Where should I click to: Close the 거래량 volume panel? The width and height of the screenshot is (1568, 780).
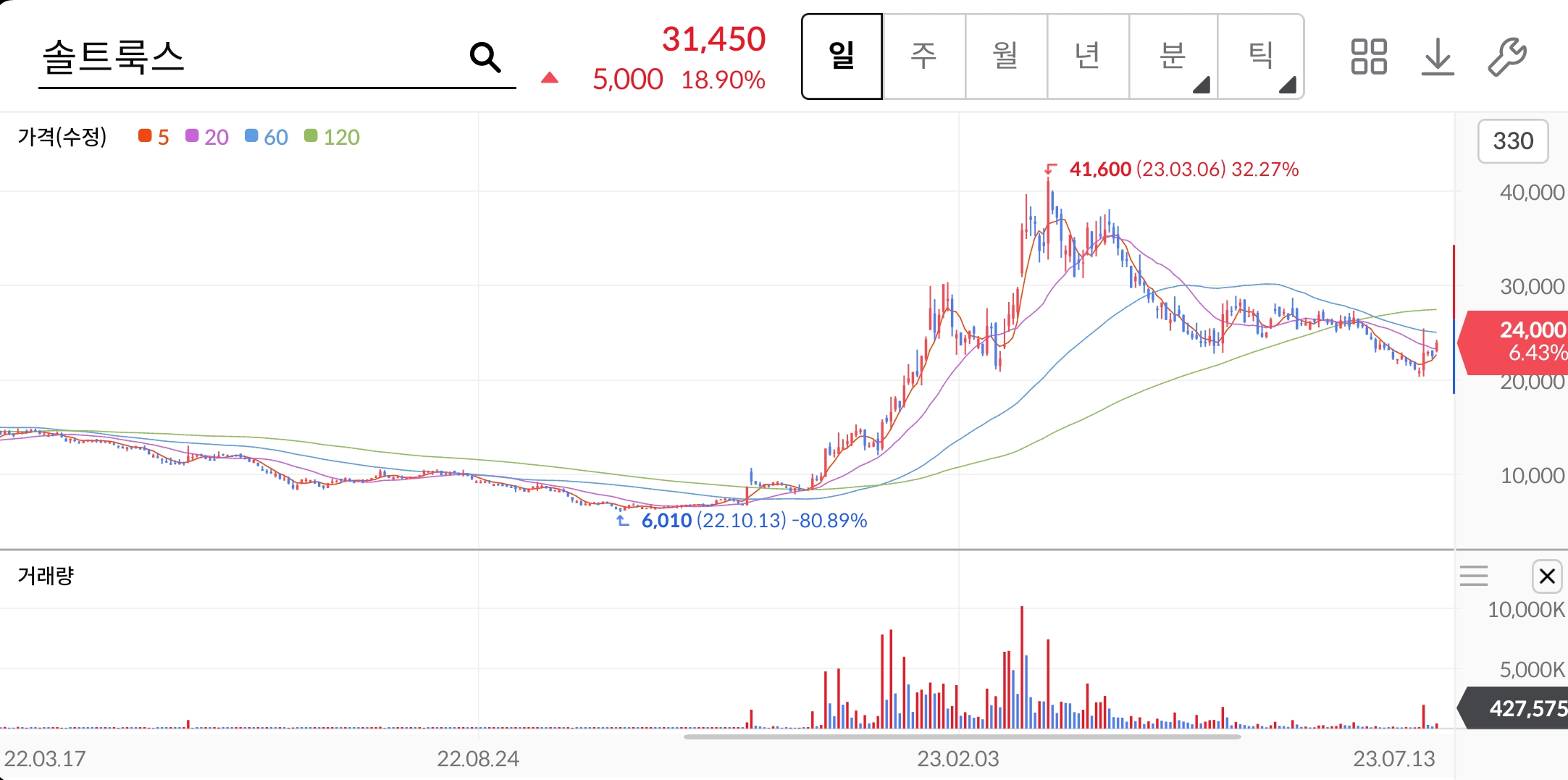[1546, 576]
